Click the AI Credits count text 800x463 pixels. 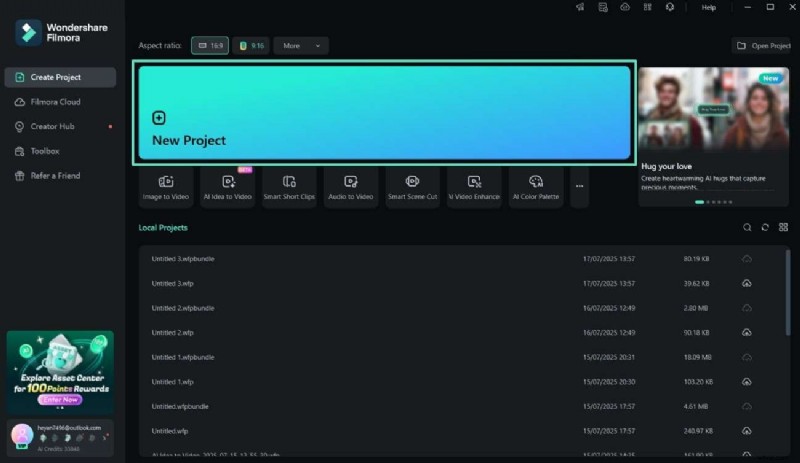tap(58, 449)
